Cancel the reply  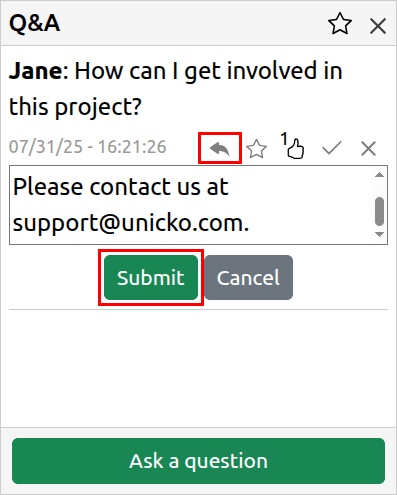click(249, 277)
